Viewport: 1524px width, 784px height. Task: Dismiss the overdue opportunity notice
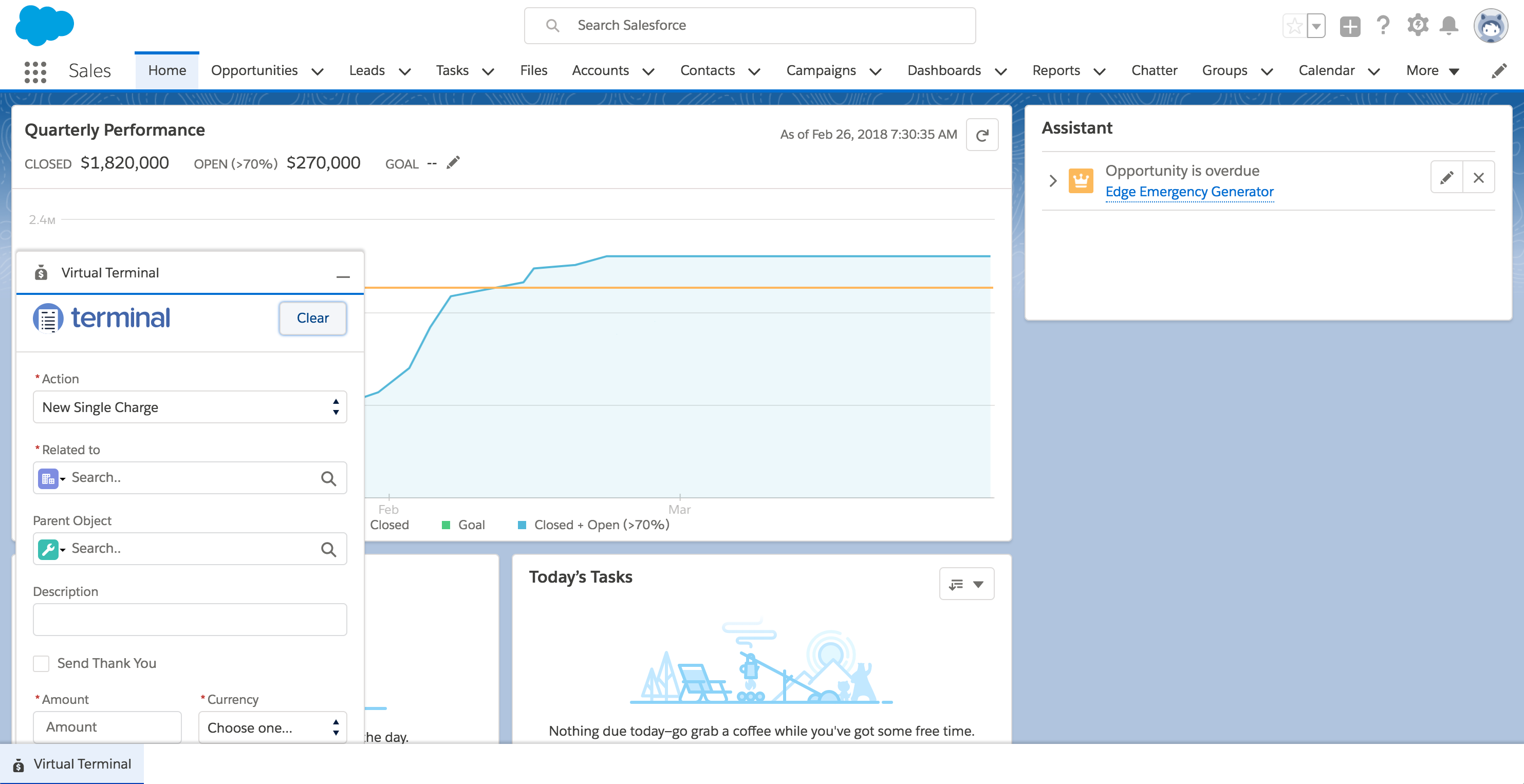click(1478, 177)
